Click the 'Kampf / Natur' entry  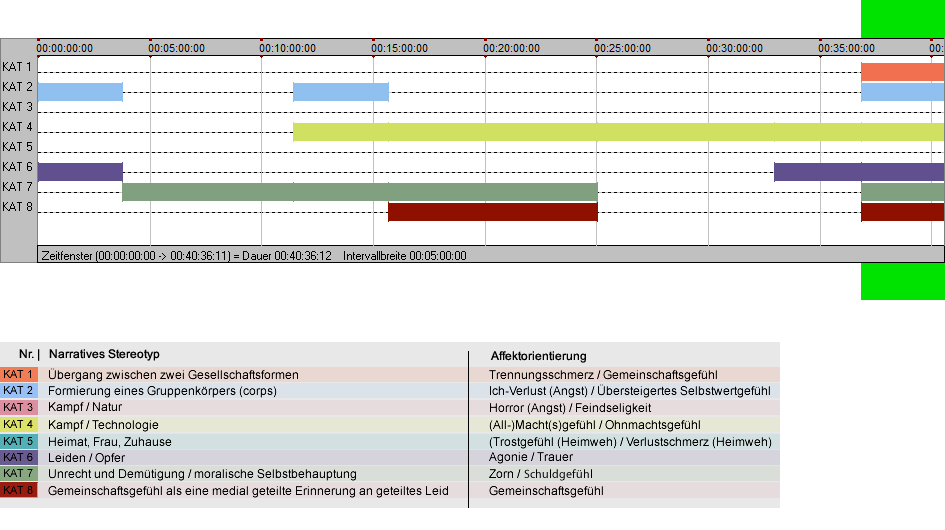pos(85,407)
